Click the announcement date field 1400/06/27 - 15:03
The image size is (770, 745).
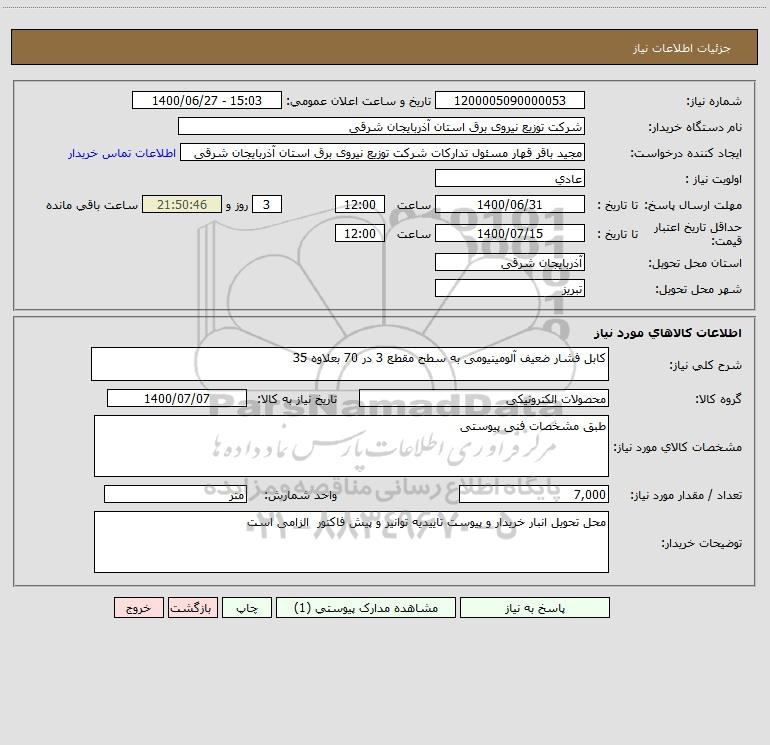207,100
